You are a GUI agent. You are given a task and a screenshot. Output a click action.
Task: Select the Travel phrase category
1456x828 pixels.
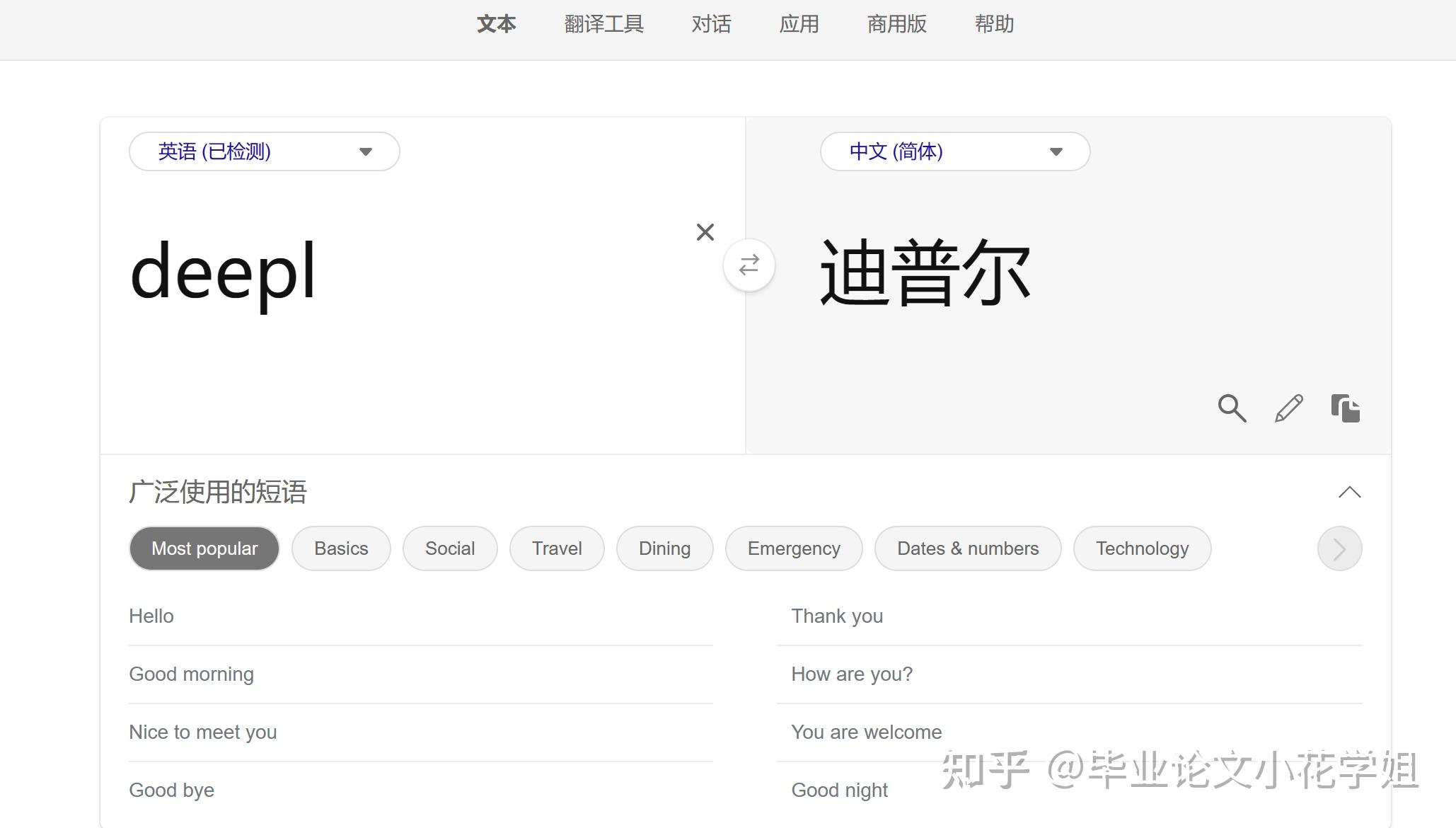557,548
